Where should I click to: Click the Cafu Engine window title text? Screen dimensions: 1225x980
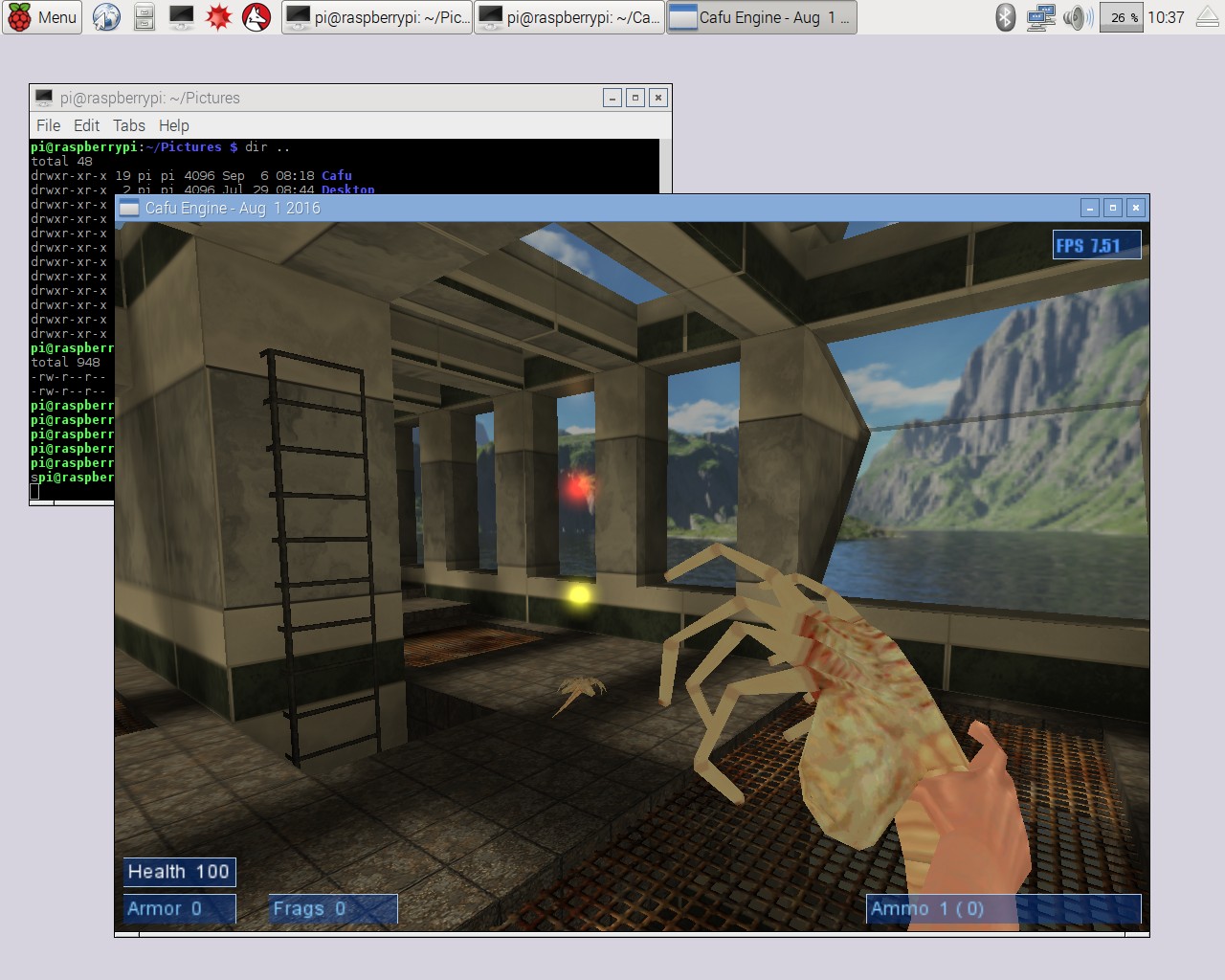tap(233, 209)
